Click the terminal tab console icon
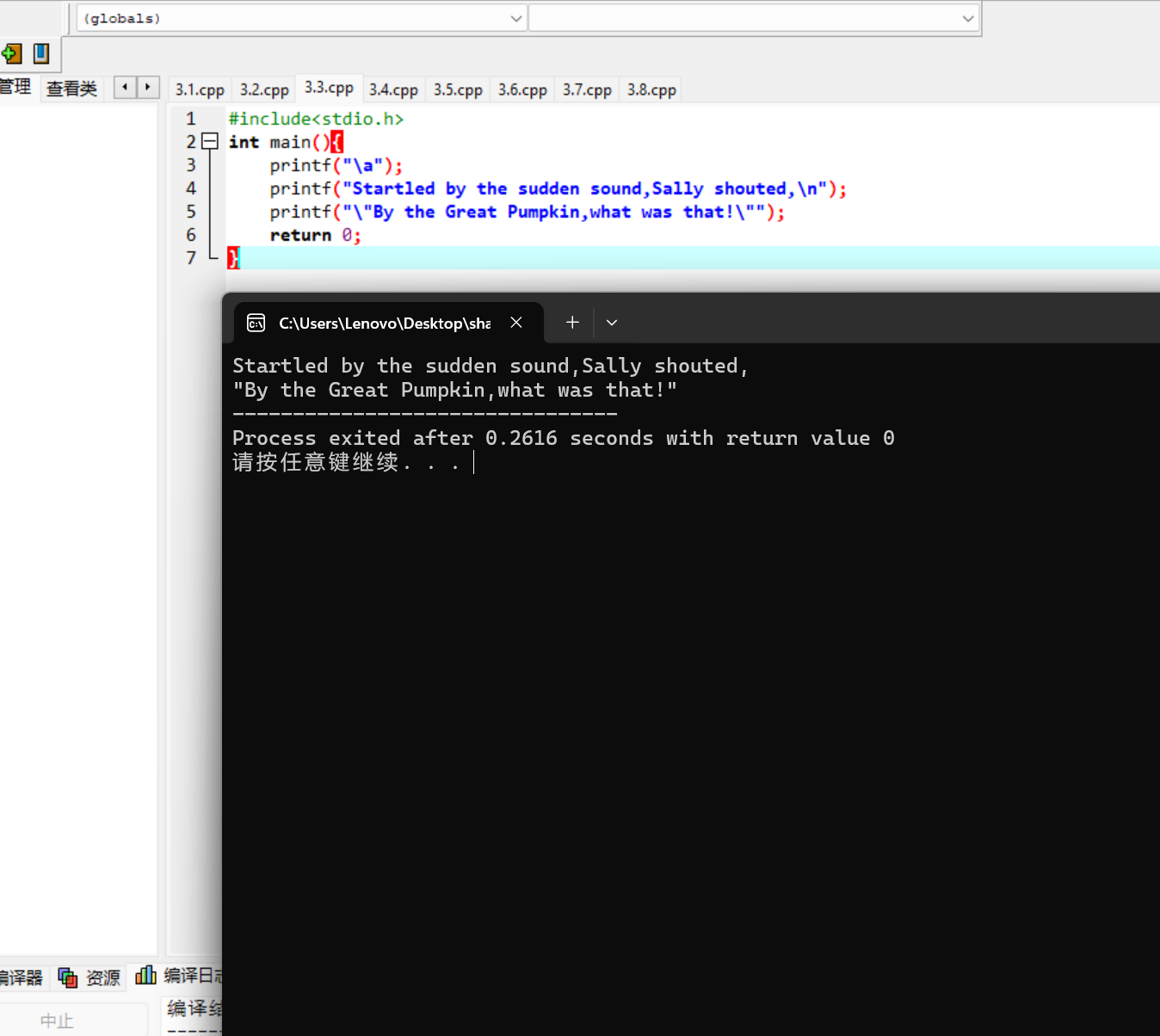 click(256, 323)
